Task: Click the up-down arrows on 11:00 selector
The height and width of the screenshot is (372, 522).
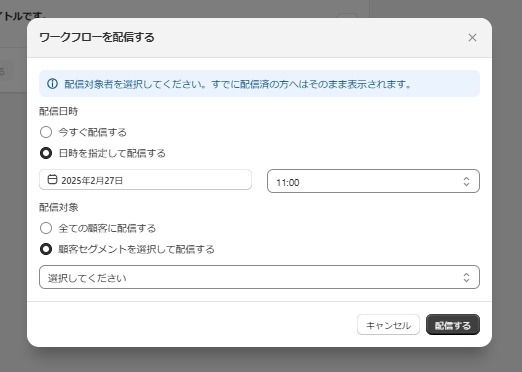Action: [x=466, y=181]
